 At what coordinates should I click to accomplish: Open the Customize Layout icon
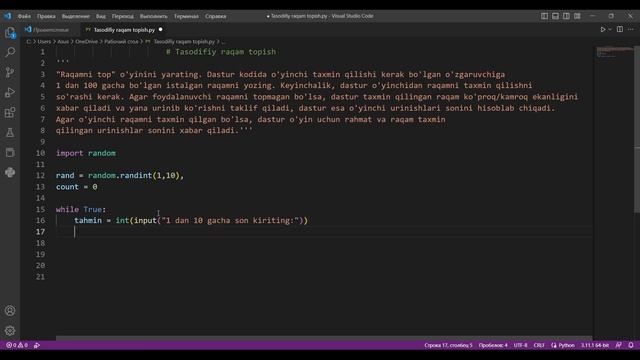(577, 16)
